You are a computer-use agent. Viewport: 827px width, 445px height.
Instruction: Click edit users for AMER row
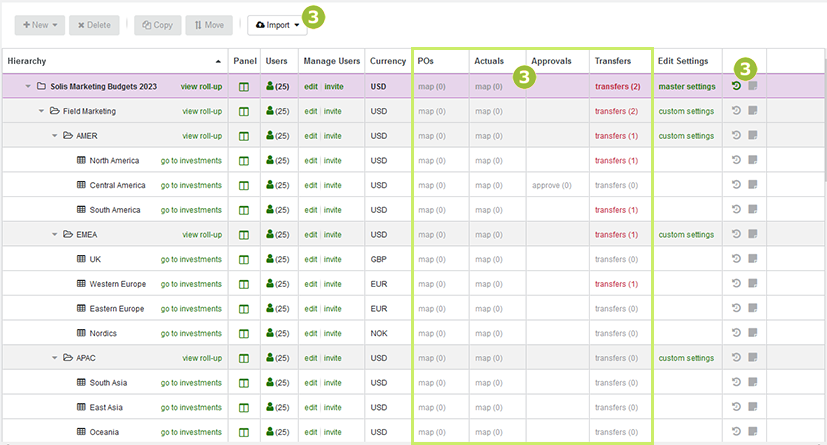click(311, 136)
